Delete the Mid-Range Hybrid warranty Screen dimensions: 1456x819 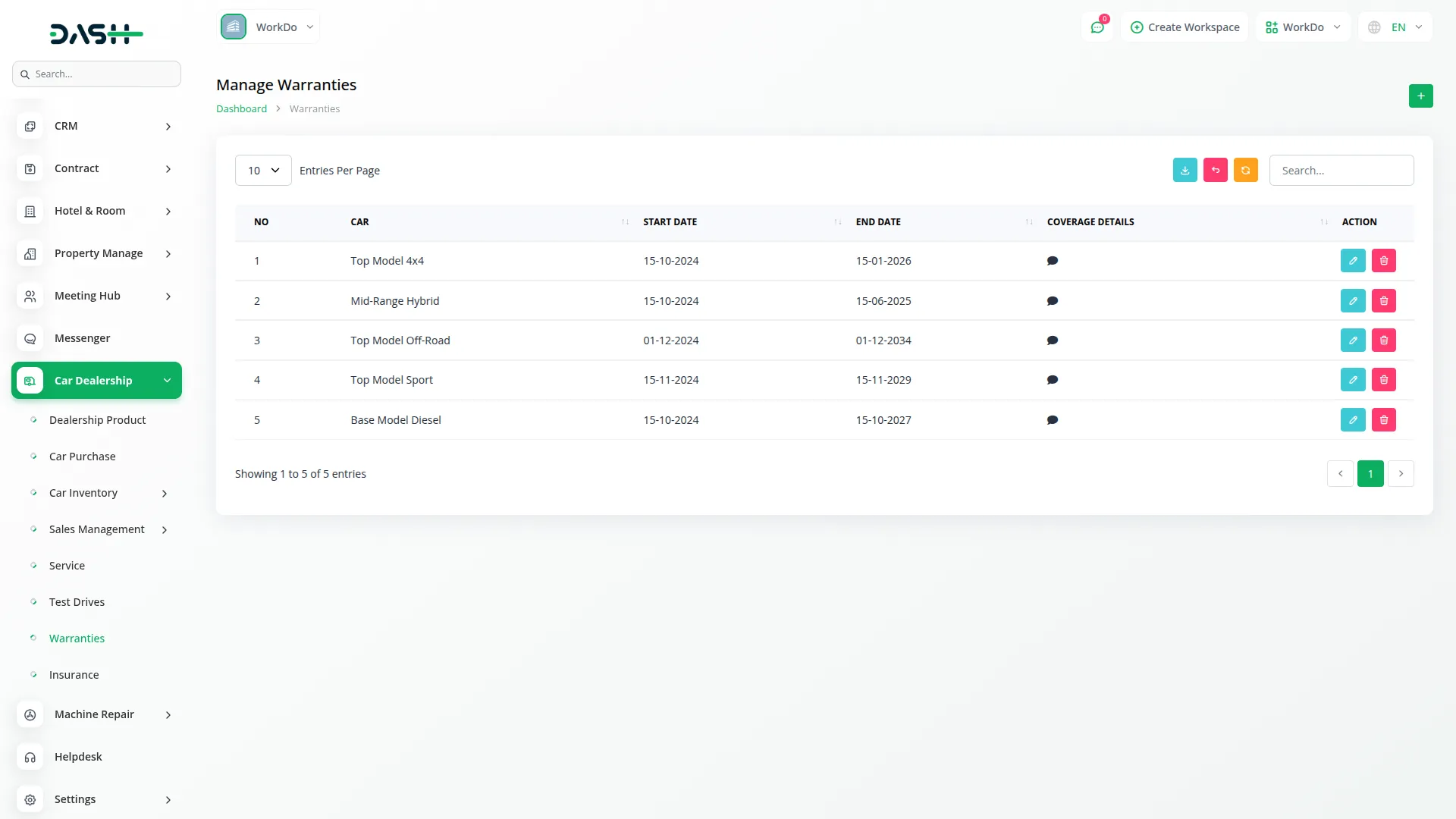click(x=1383, y=301)
